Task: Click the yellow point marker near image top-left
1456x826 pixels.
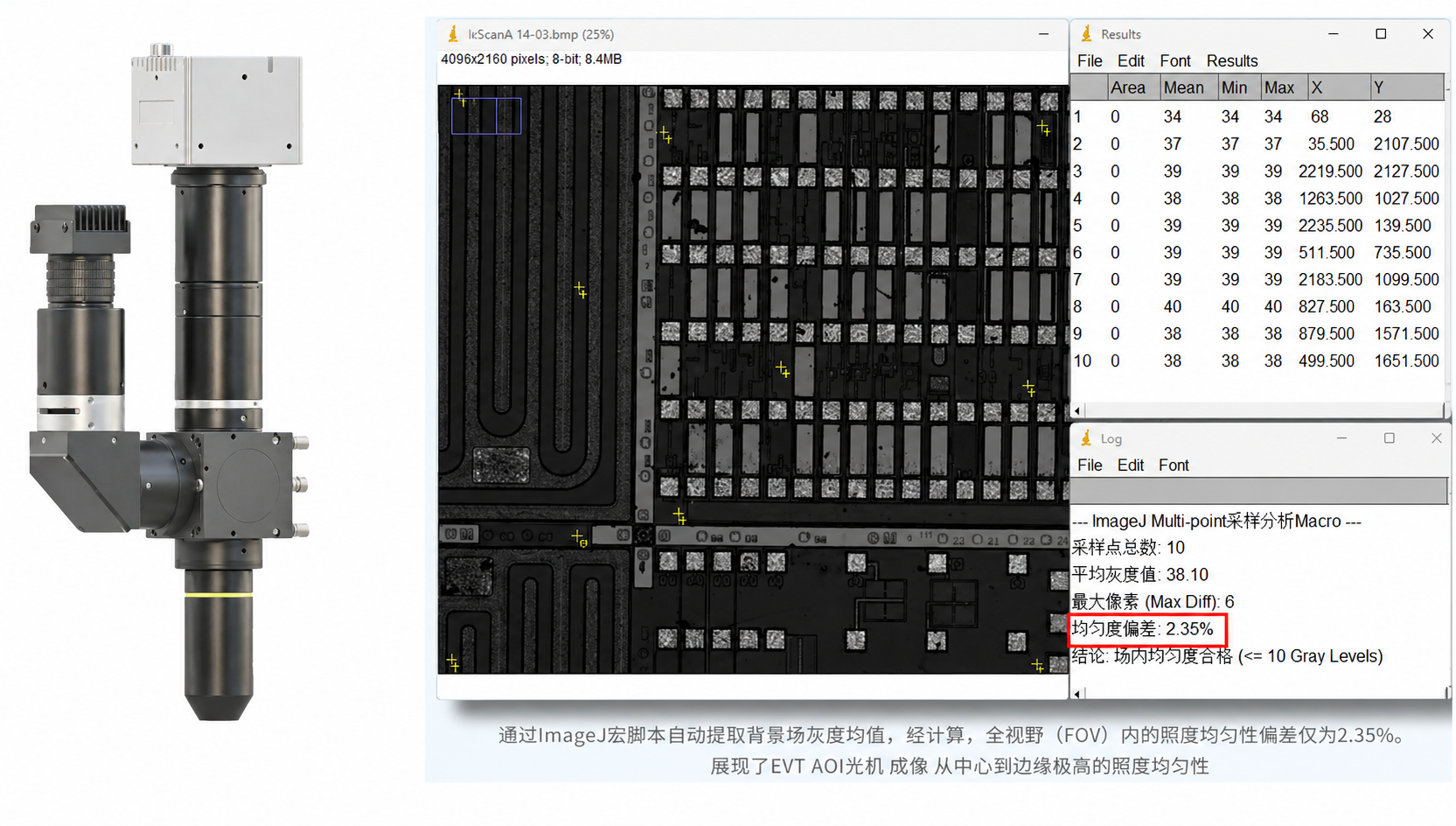Action: click(460, 95)
